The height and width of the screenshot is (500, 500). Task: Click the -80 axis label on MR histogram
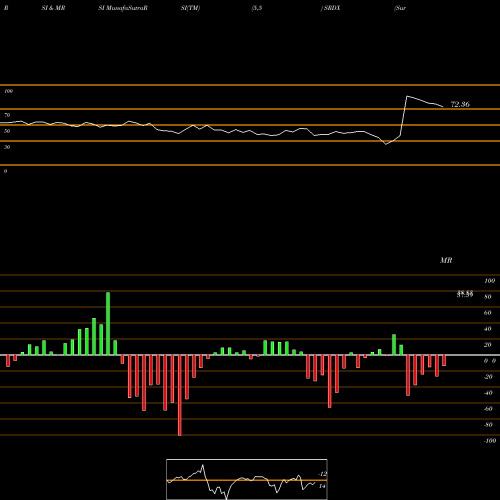pos(488,425)
